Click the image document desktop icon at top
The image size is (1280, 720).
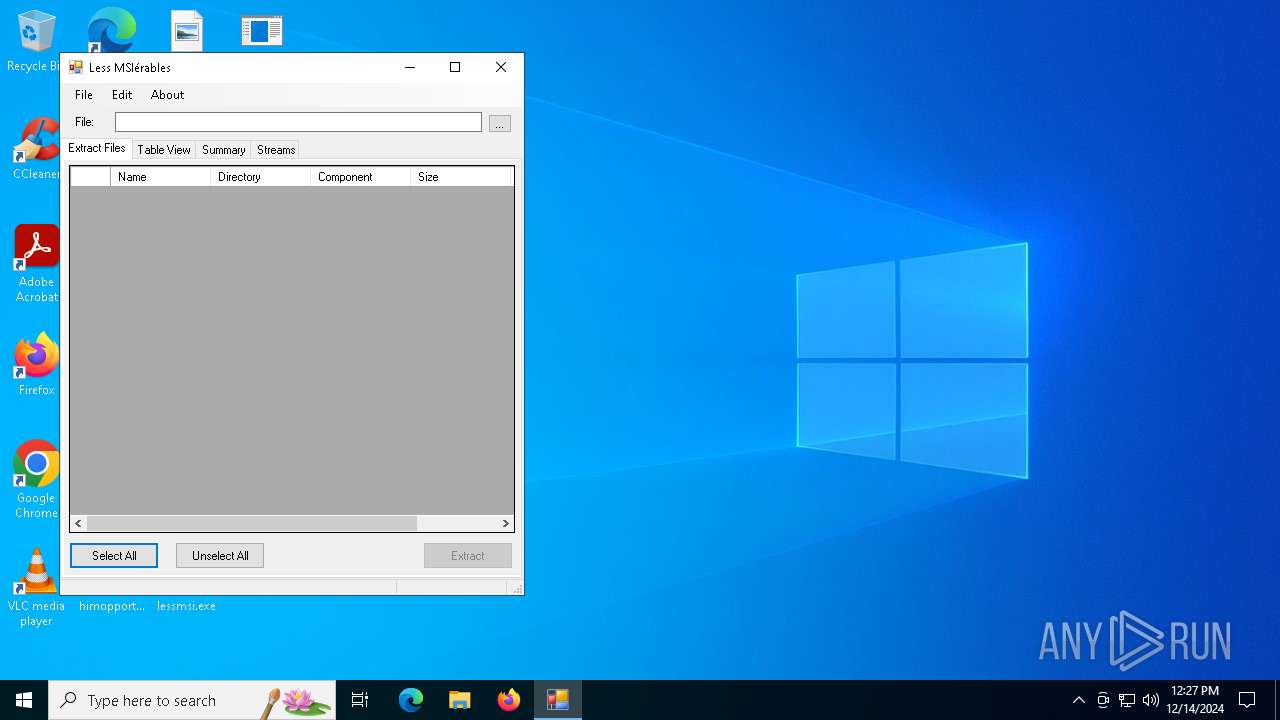[187, 30]
